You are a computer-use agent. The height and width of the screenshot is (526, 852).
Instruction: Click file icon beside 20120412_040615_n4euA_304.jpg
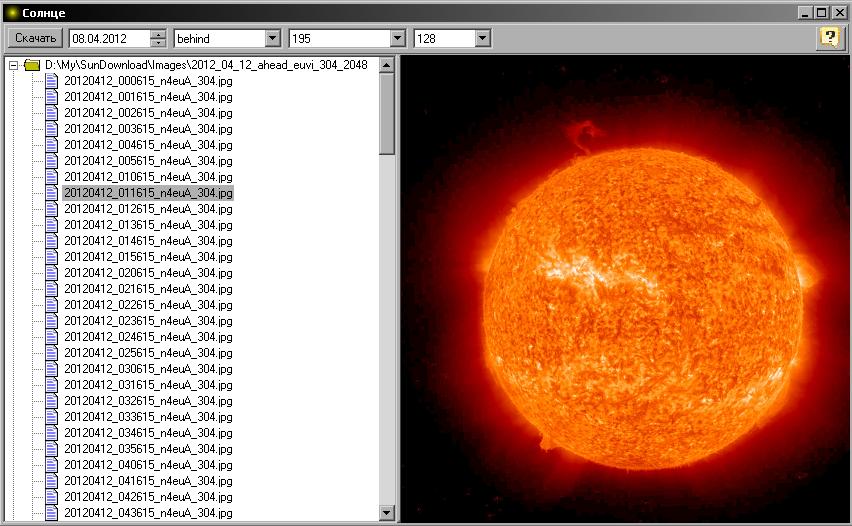point(52,465)
